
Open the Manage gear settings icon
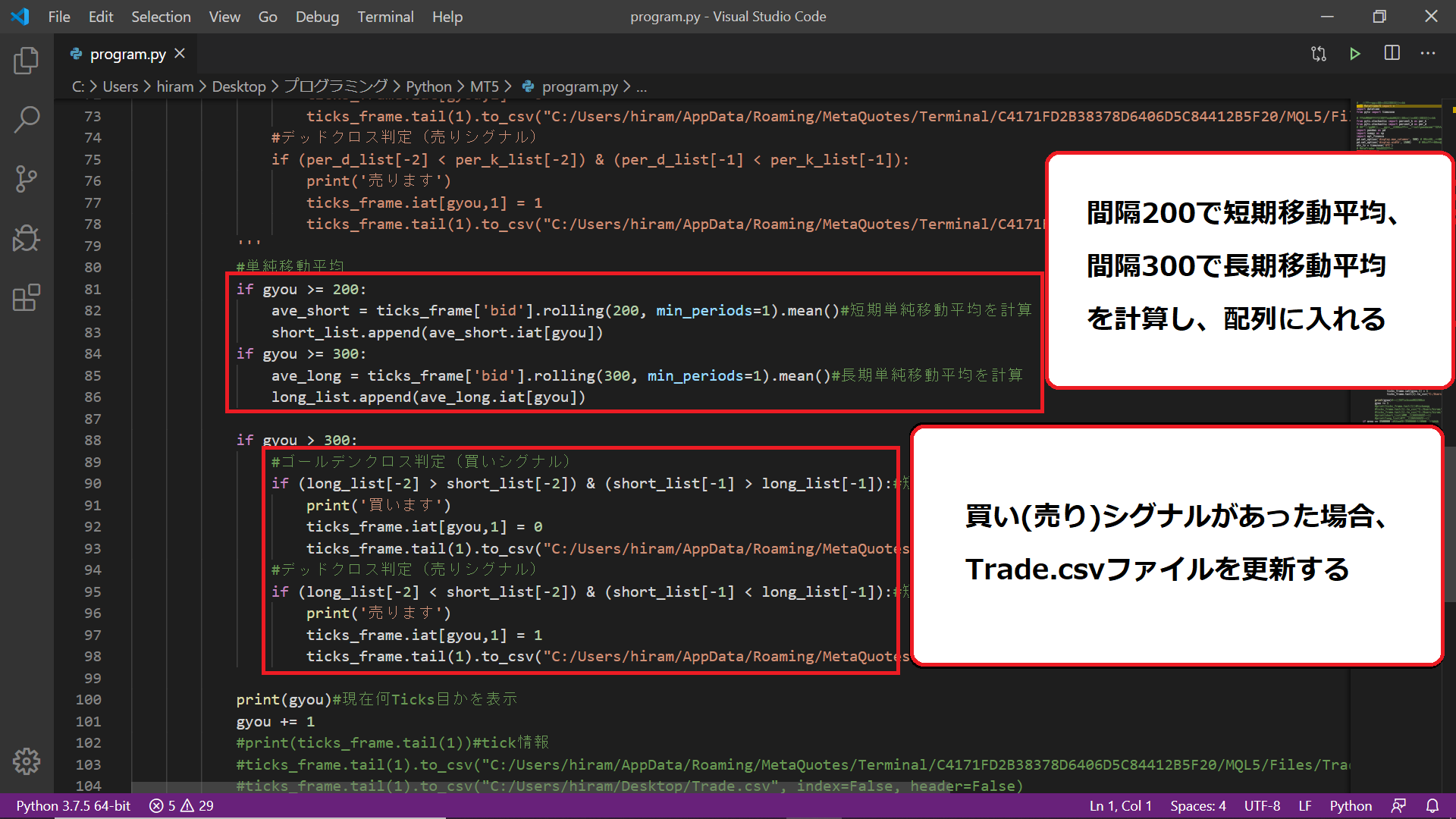tap(27, 761)
